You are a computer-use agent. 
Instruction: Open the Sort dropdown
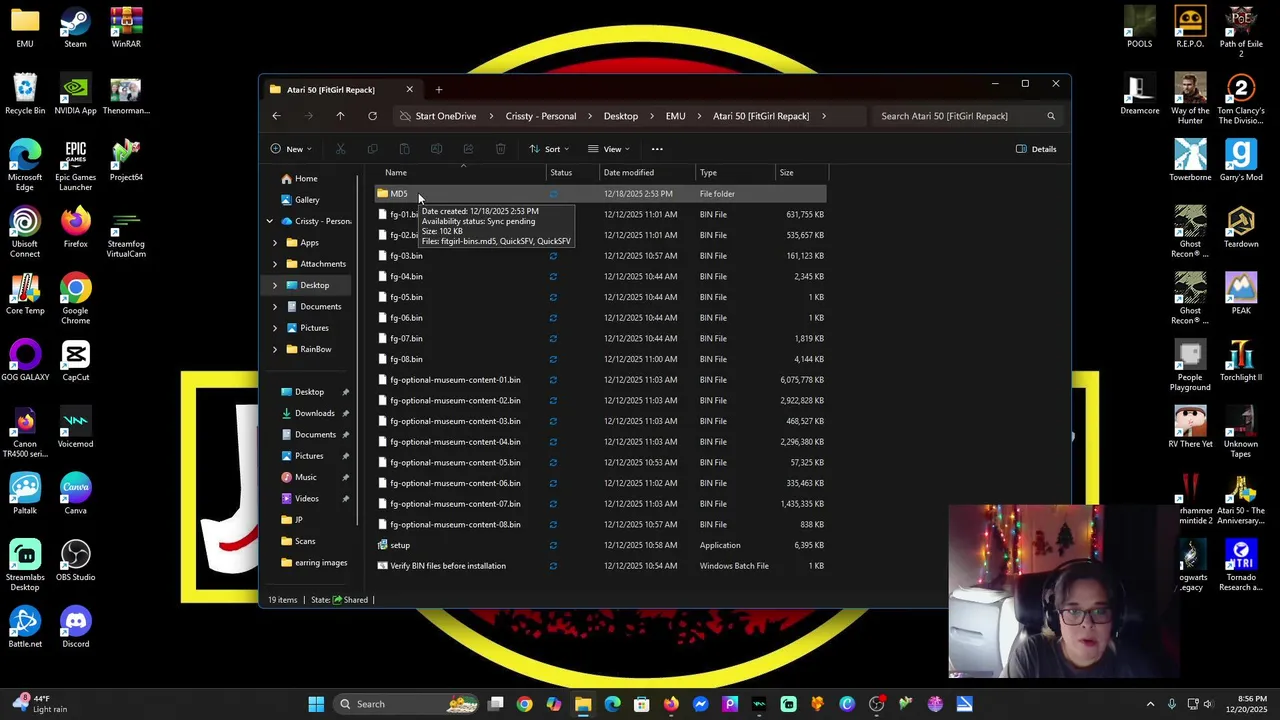[549, 149]
